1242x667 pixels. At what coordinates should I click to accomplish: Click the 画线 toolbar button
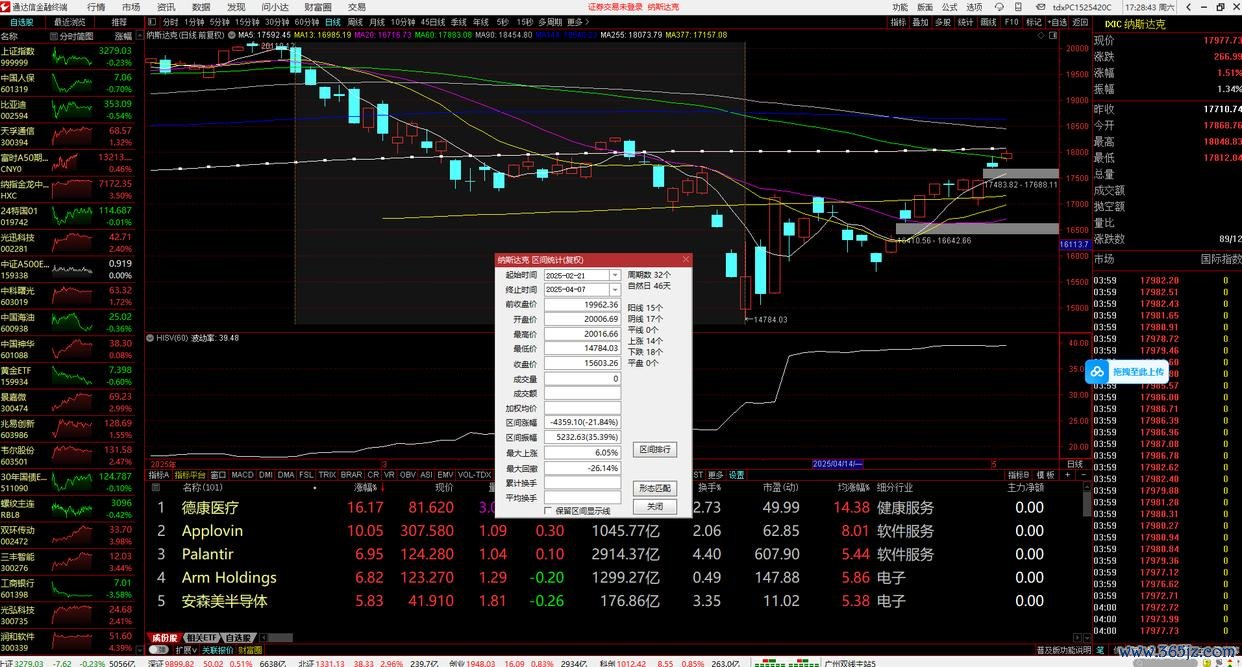pos(988,21)
